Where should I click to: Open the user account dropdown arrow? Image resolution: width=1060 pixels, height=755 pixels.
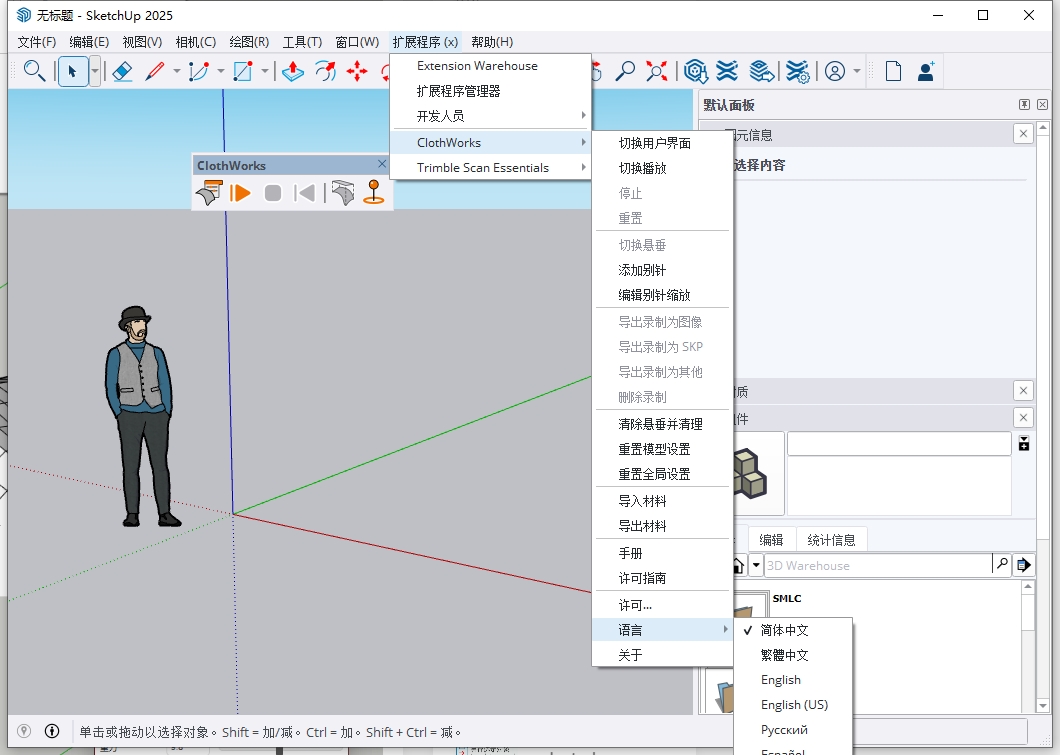pyautogui.click(x=857, y=71)
